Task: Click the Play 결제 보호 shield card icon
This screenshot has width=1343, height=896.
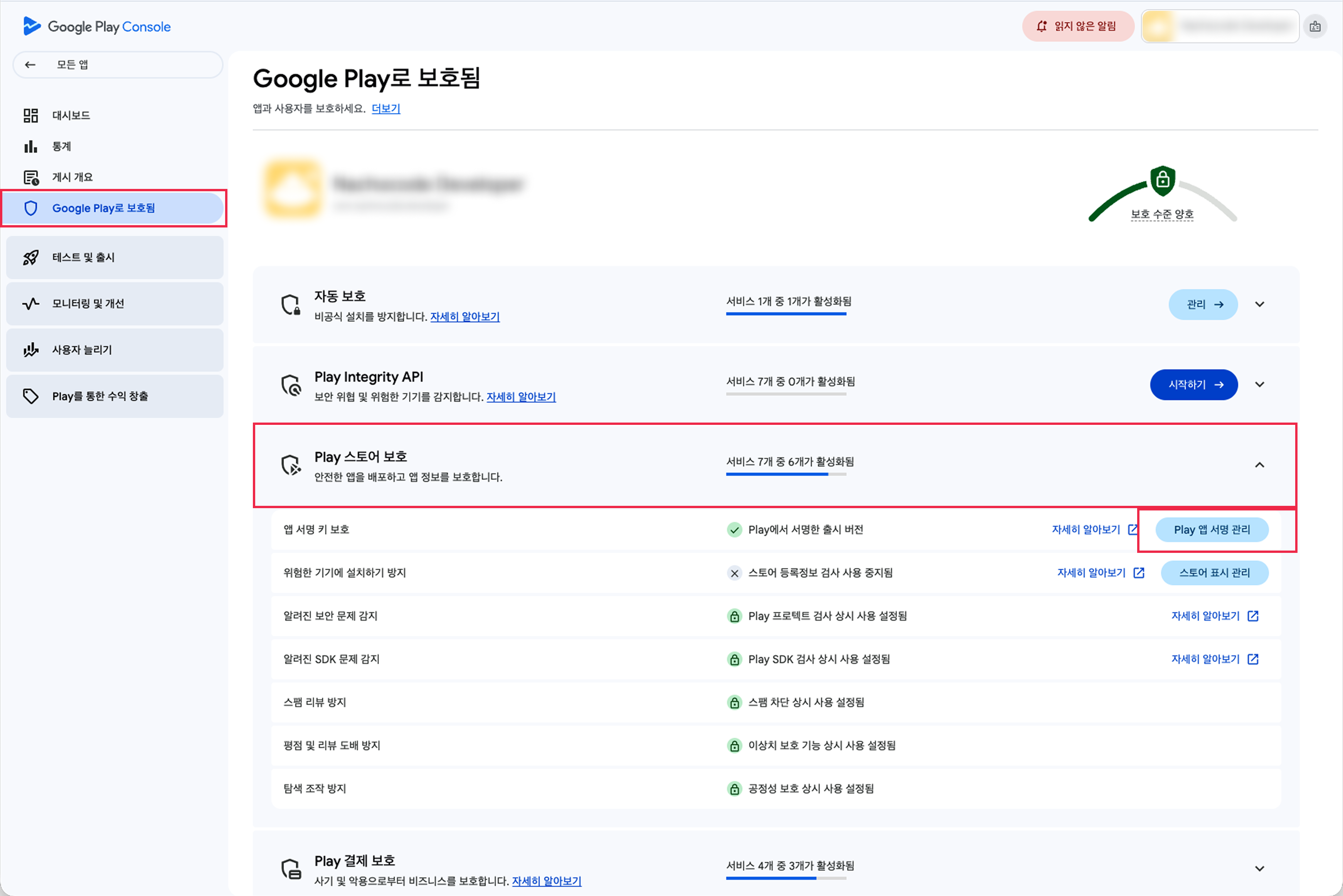Action: 291,869
